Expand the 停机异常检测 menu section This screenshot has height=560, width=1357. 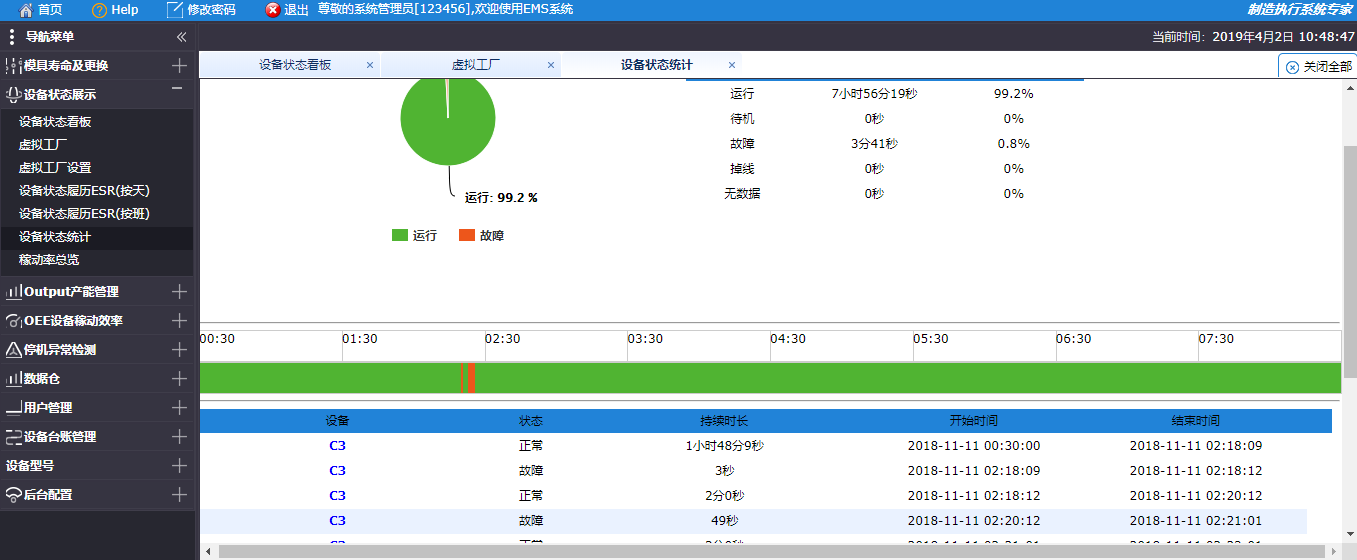pos(179,350)
